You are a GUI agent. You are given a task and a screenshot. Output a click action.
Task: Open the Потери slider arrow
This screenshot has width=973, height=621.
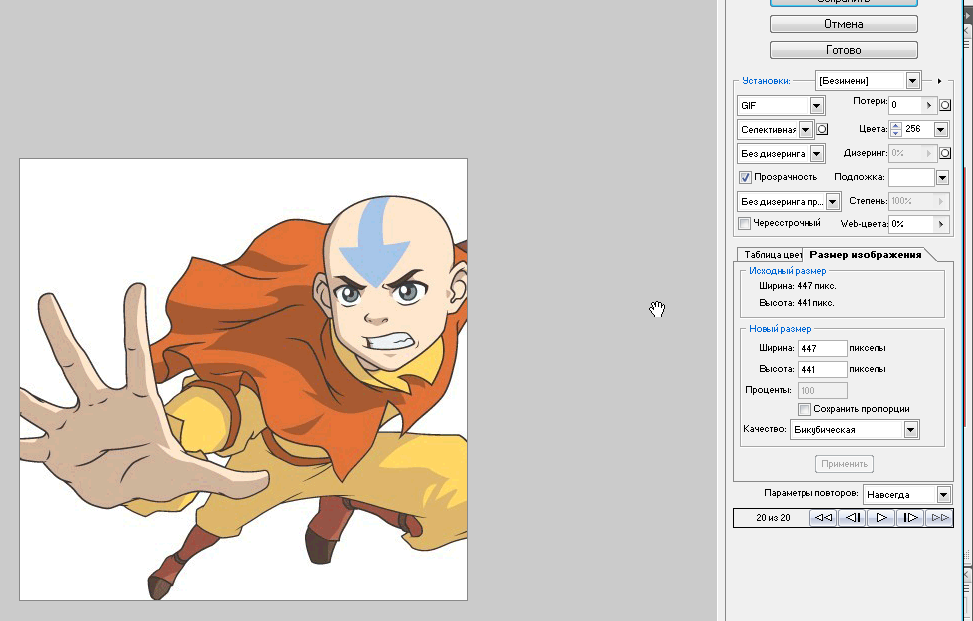929,105
